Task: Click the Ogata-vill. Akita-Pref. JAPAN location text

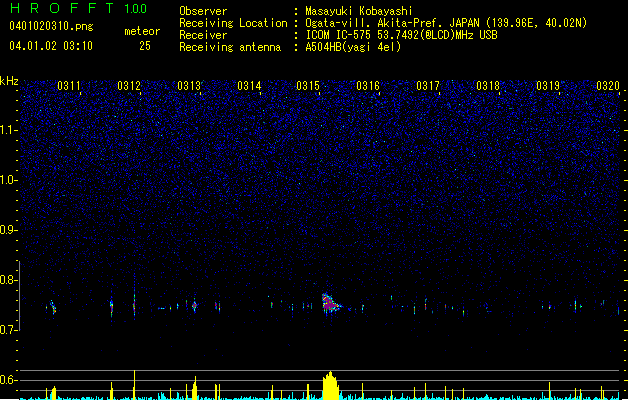Action: click(446, 23)
